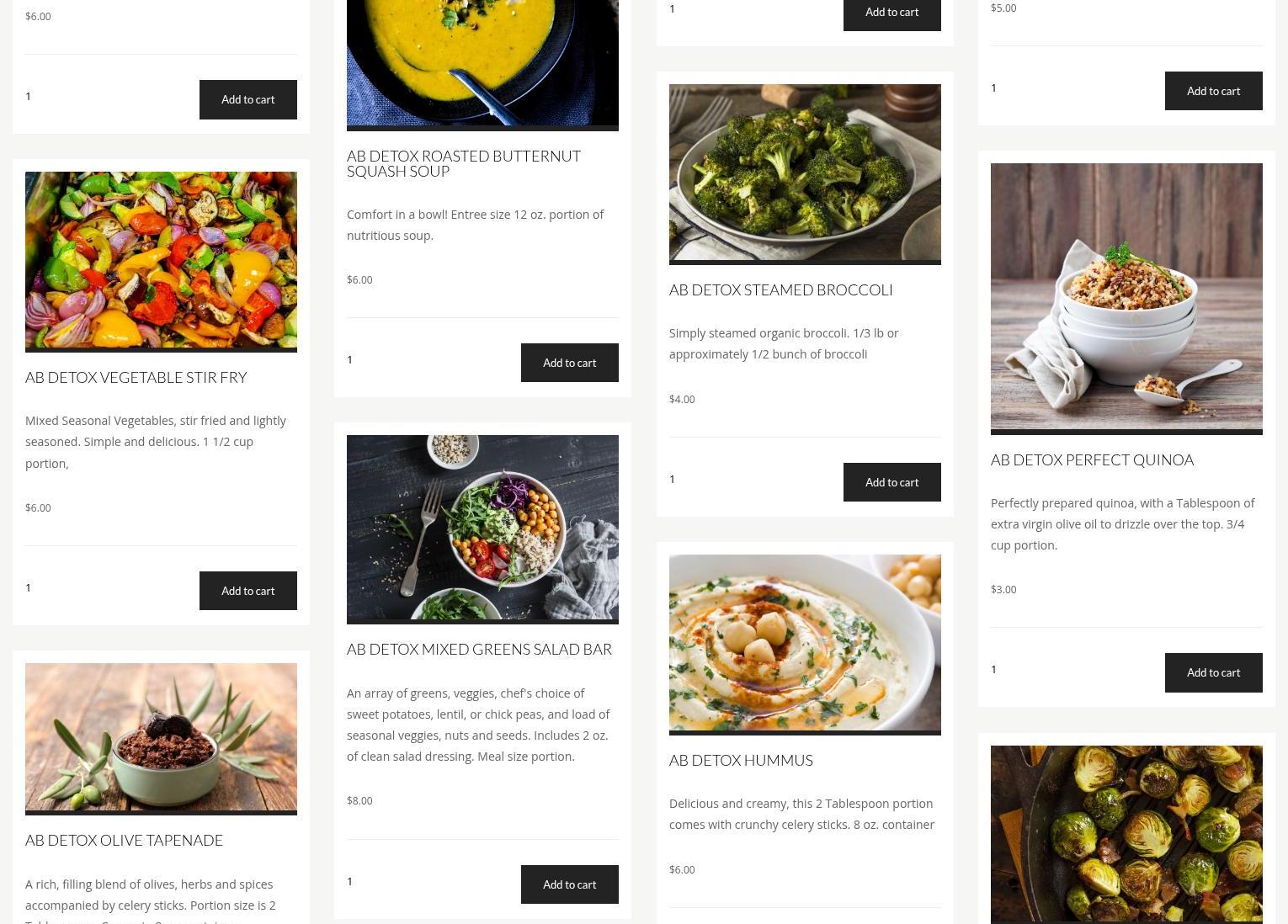Add Perfect Quinoa to cart
This screenshot has width=1288, height=924.
[x=1213, y=672]
